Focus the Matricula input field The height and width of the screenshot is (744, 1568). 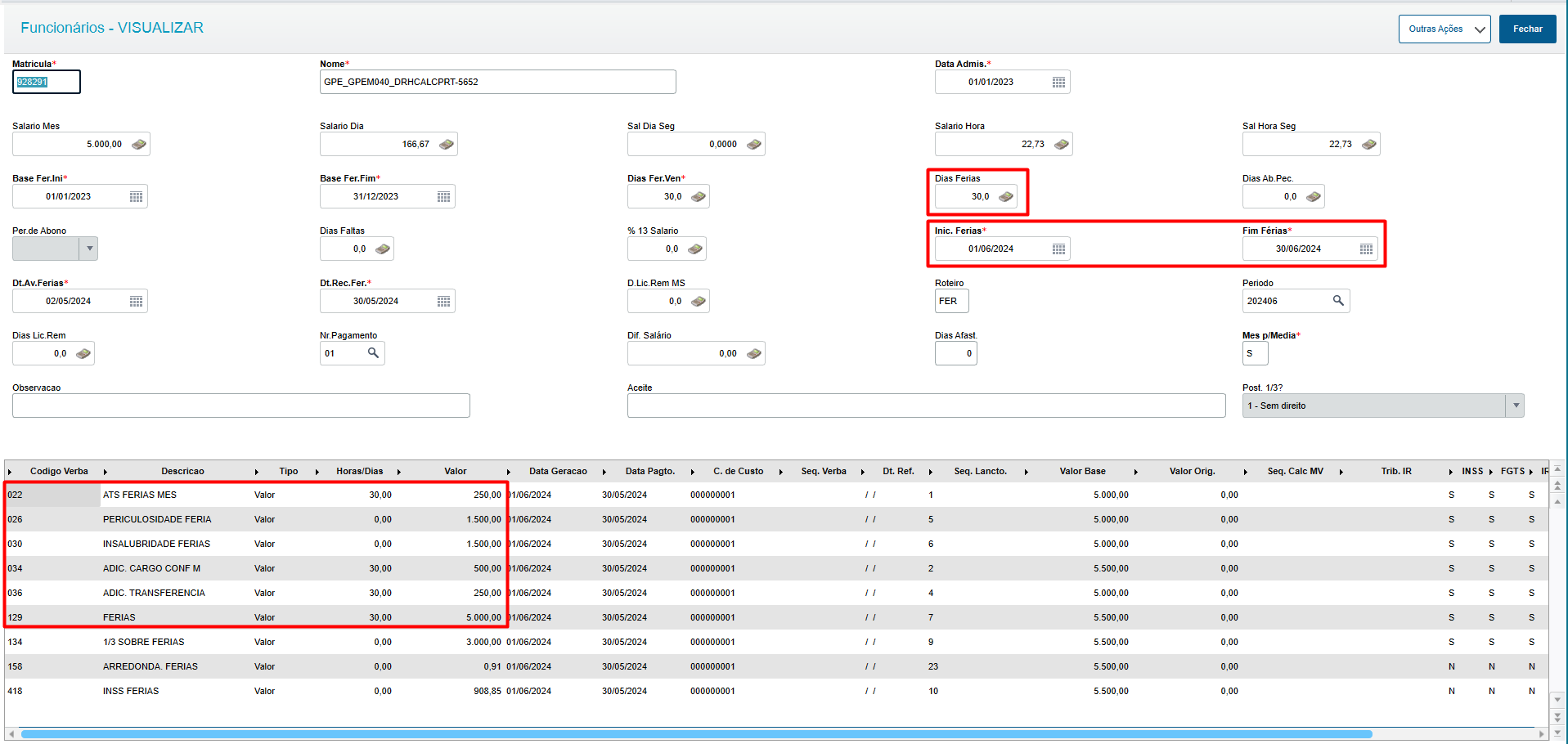click(47, 82)
